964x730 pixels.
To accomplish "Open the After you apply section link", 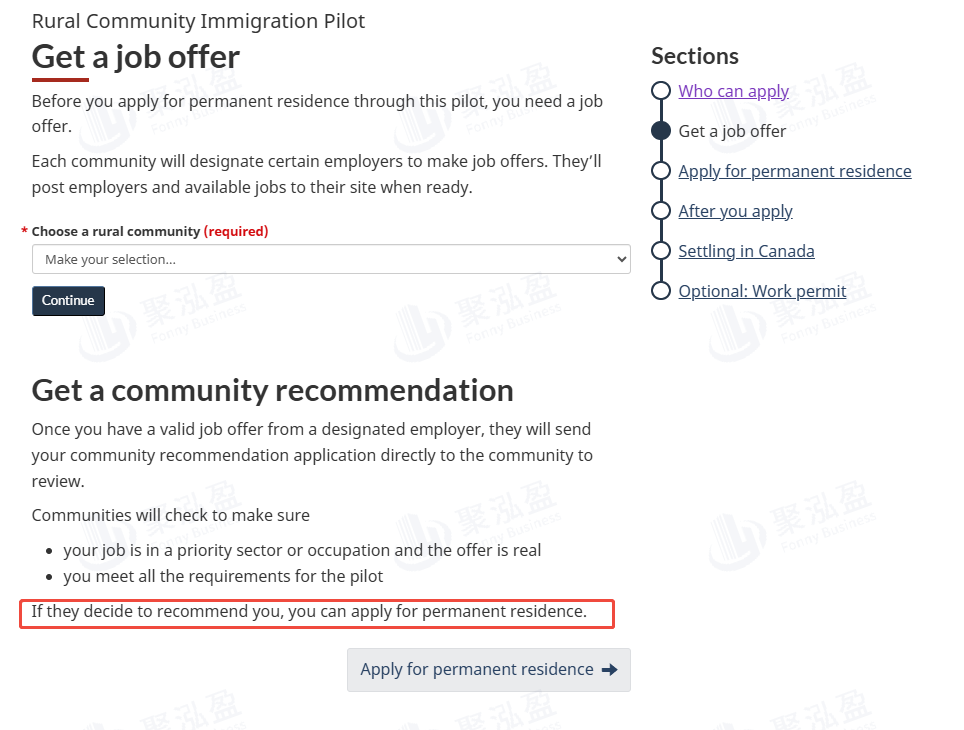I will coord(735,211).
